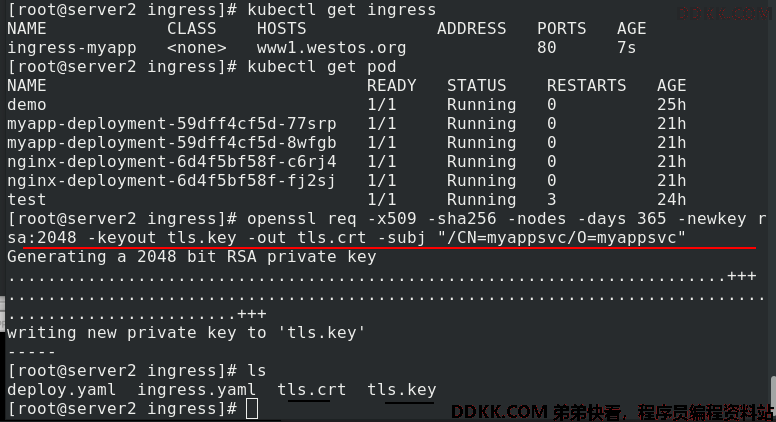Click the 'kubectl get ingress' command text
The width and height of the screenshot is (776, 422).
pyautogui.click(x=341, y=10)
